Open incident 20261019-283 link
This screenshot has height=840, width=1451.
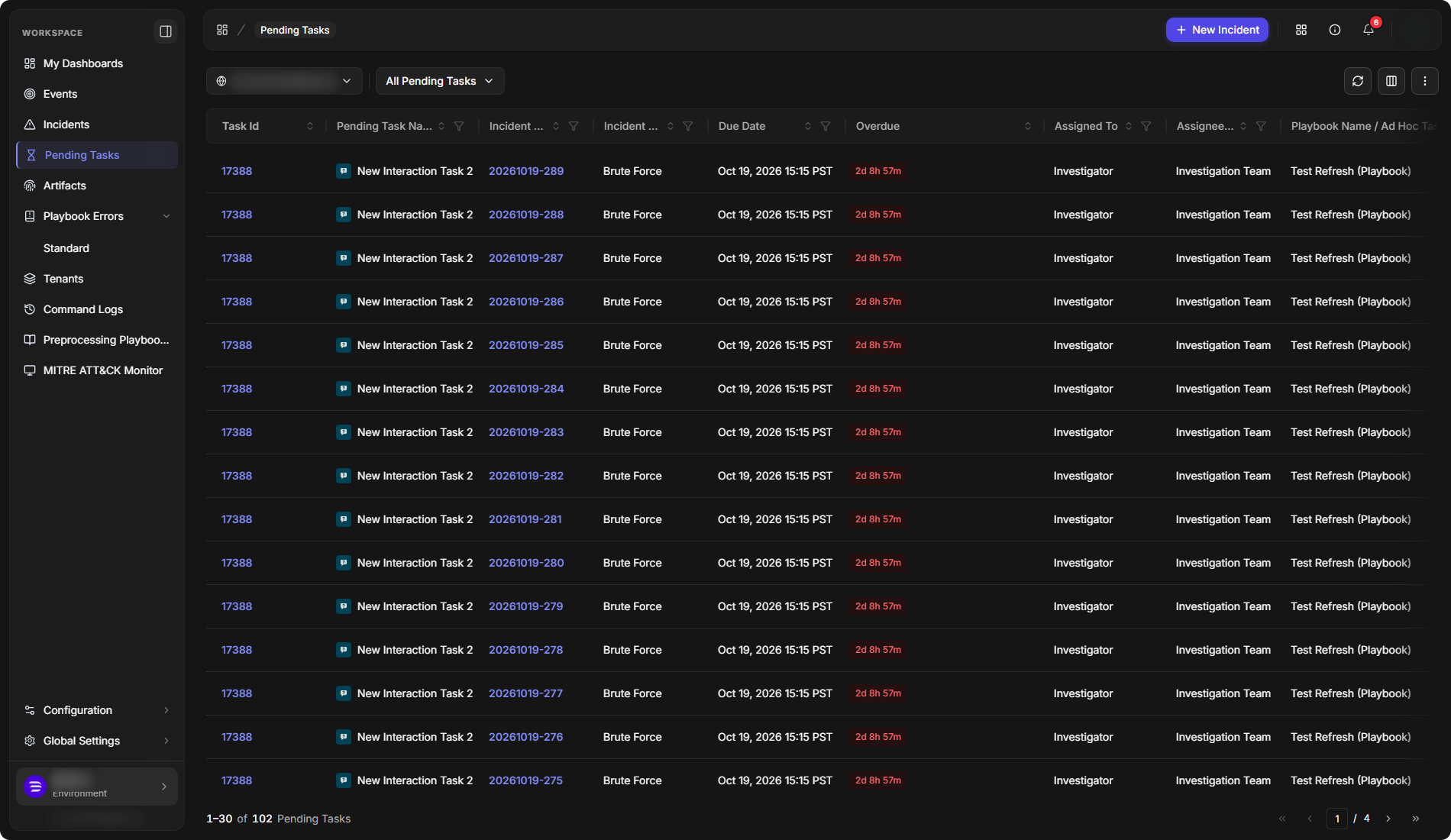tap(526, 432)
